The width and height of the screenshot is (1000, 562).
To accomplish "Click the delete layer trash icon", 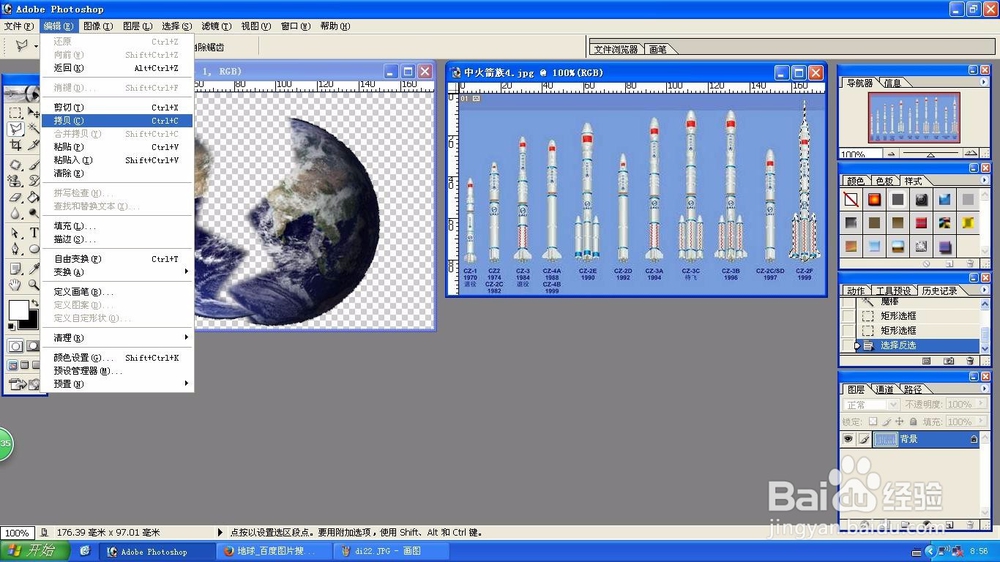I will pos(971,525).
